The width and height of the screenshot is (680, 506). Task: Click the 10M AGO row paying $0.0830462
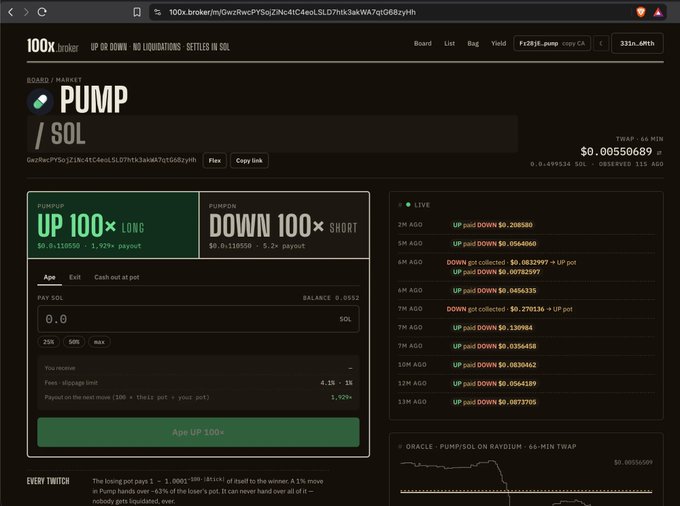(526, 365)
